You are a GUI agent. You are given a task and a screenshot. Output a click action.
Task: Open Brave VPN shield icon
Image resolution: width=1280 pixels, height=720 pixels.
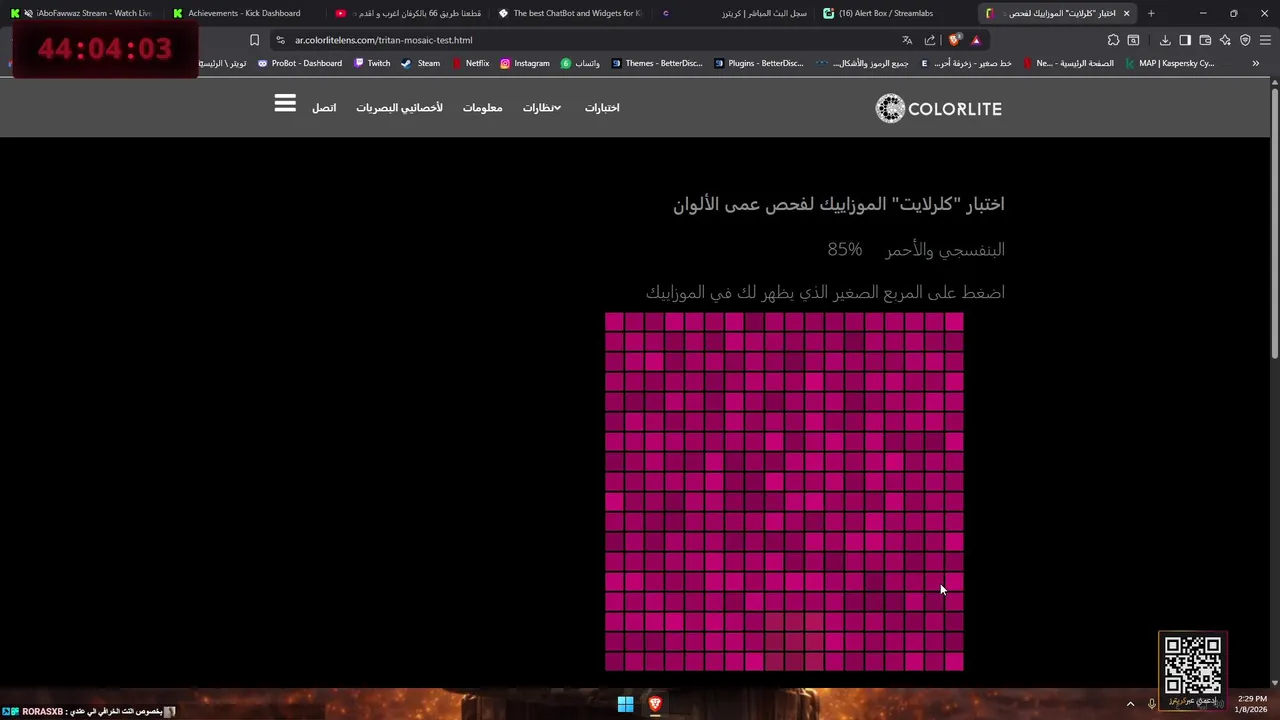(1245, 40)
